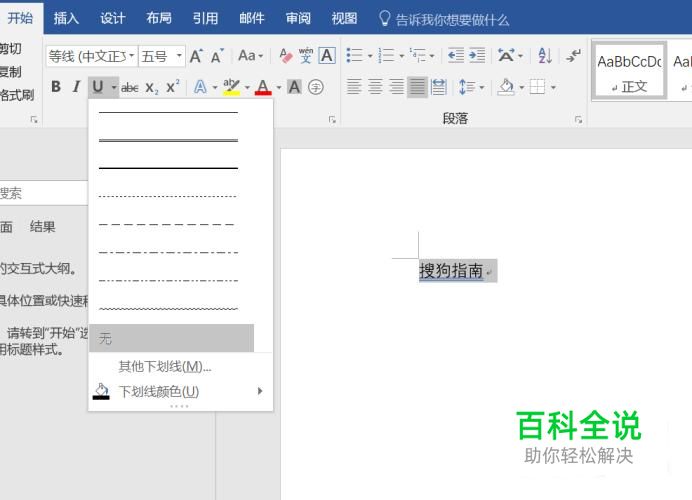Screen dimensions: 692x500
Task: Select 无 underline option
Action: pos(172,338)
